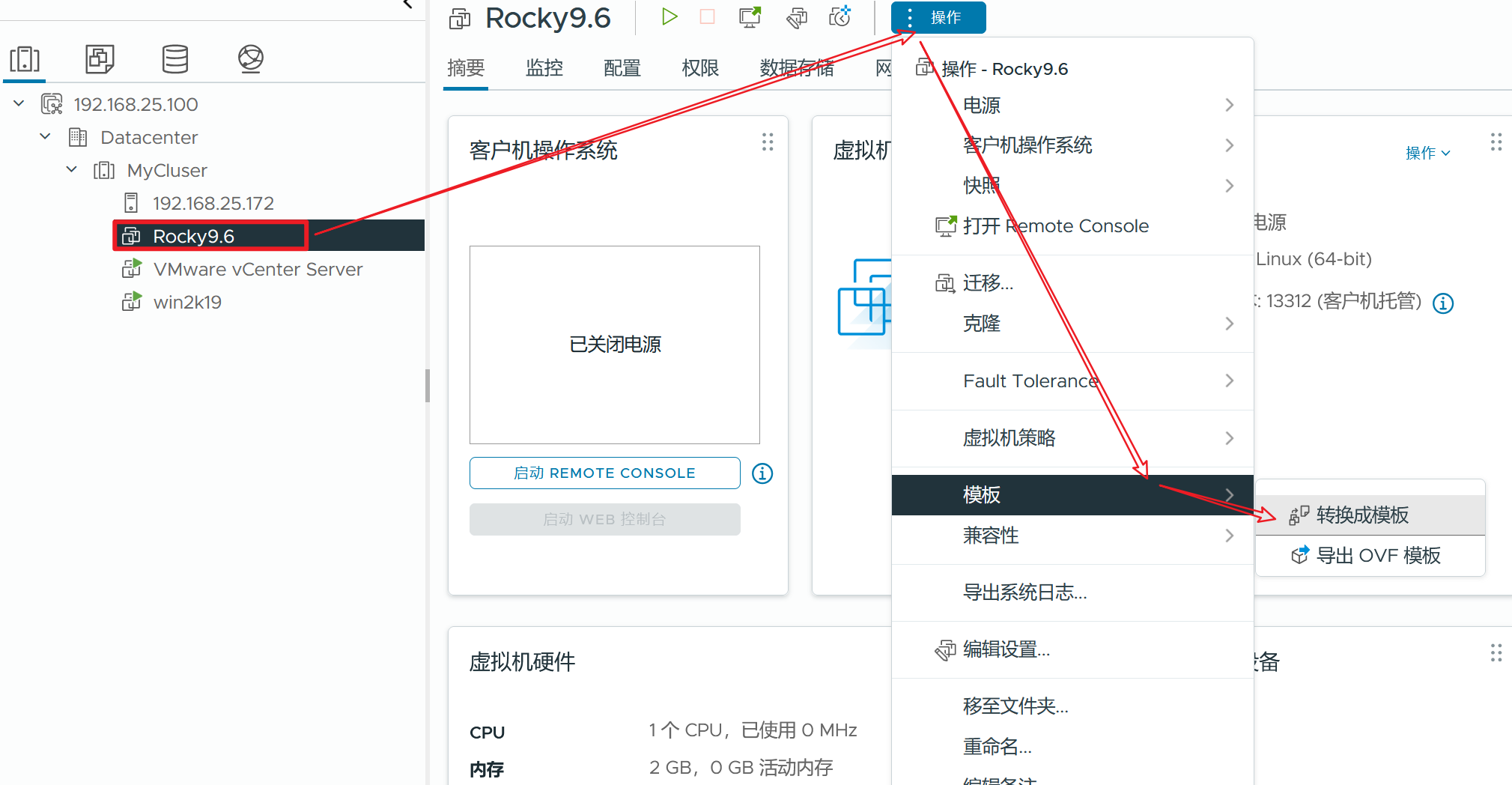Expand the 兼容性 submenu
This screenshot has height=785, width=1512.
click(1072, 536)
